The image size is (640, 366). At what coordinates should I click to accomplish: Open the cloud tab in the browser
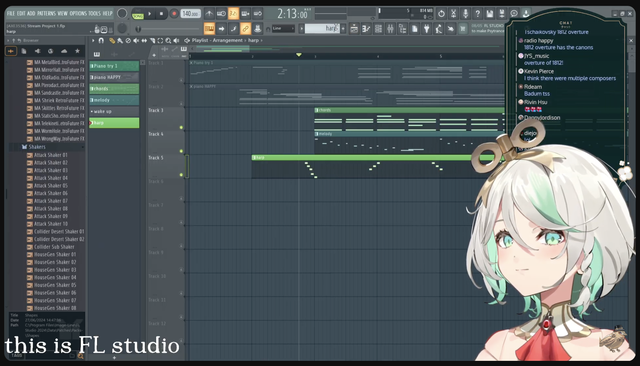[64, 51]
